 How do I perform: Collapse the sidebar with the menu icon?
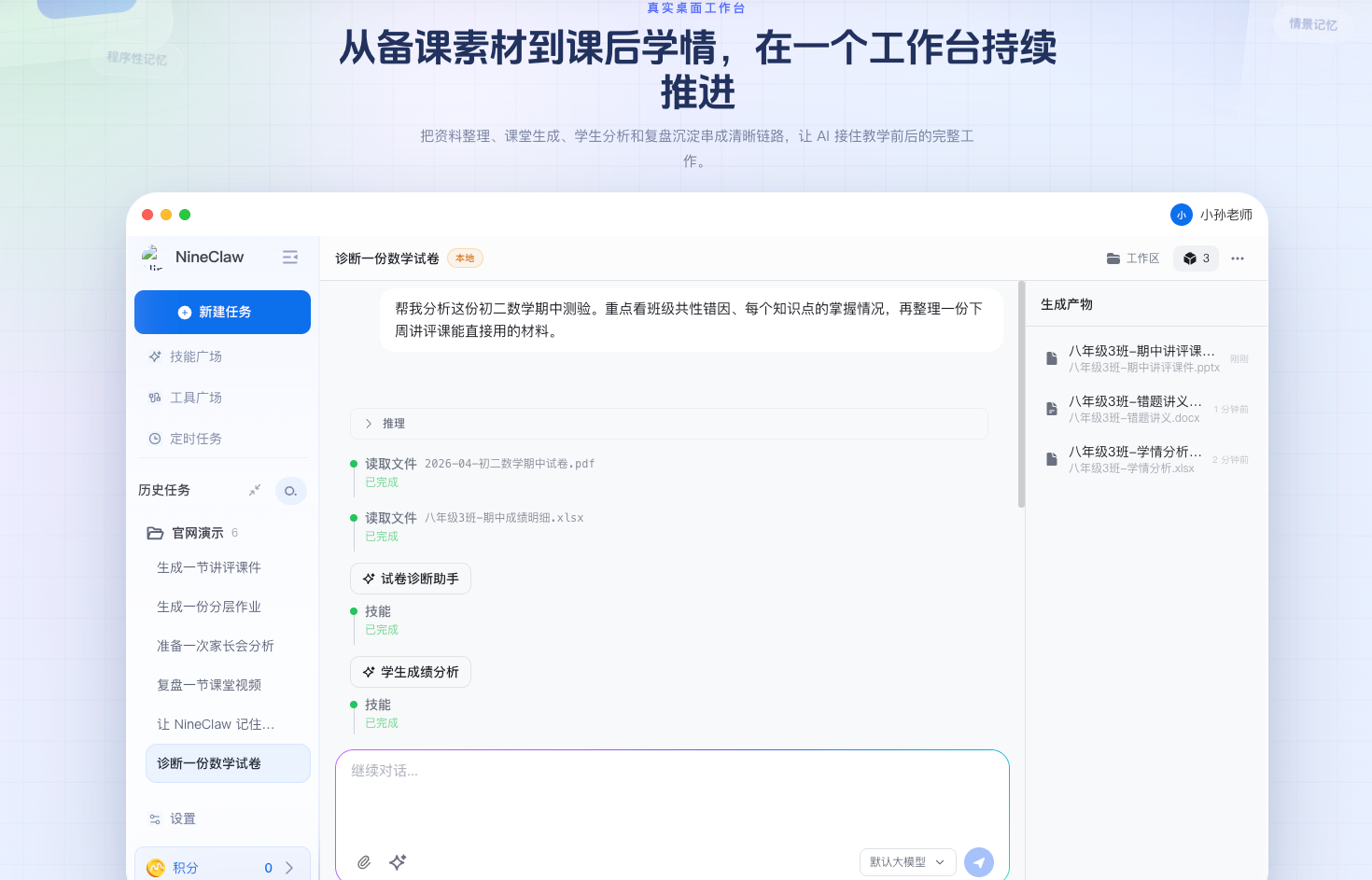(290, 258)
